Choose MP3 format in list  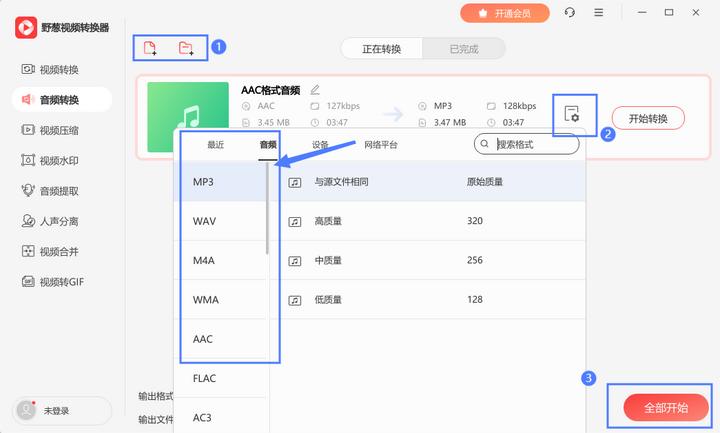[x=221, y=182]
